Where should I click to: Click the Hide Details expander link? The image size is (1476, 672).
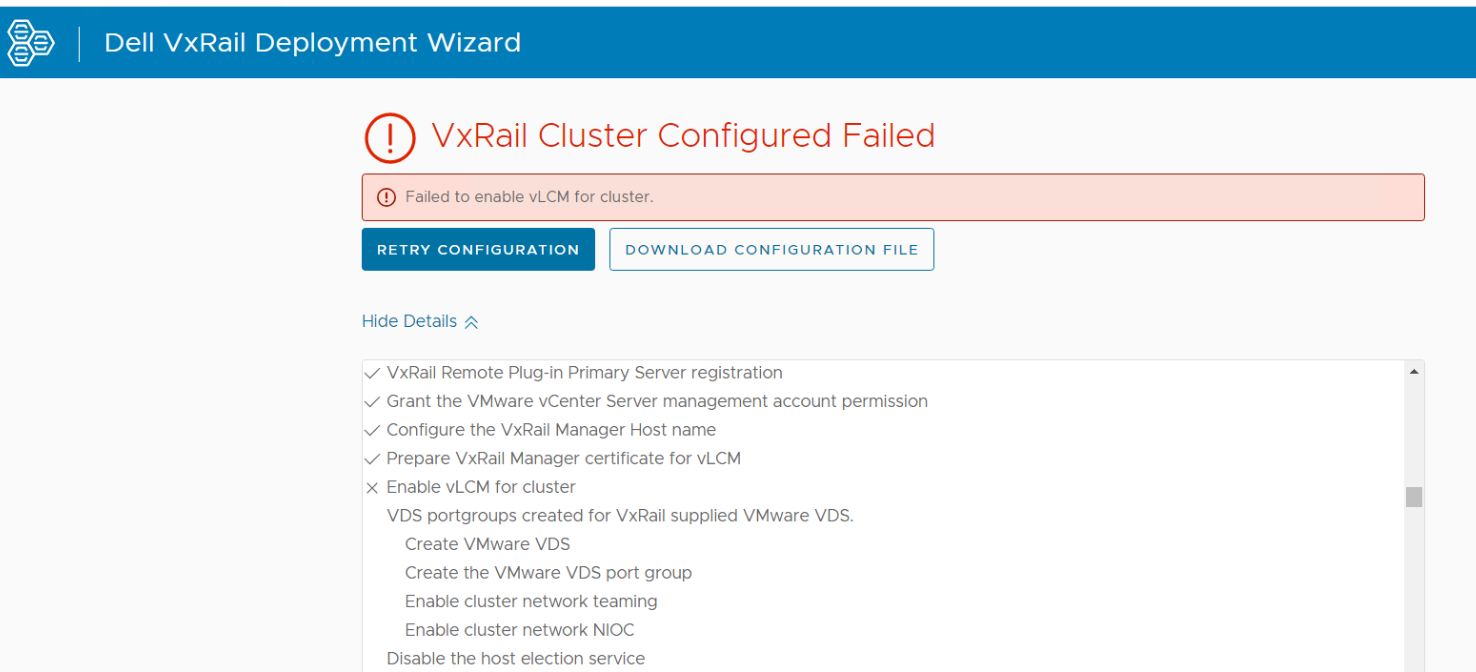408,321
